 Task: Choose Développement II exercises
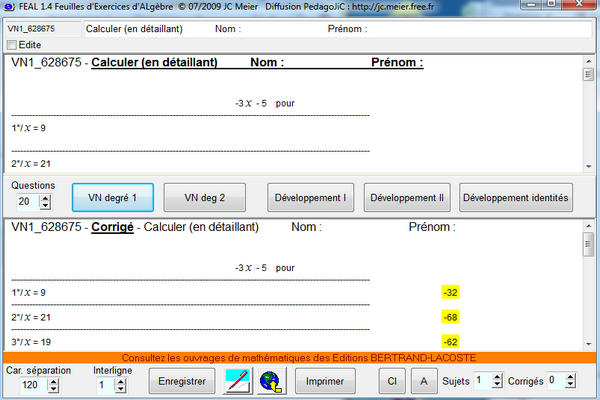(x=406, y=197)
